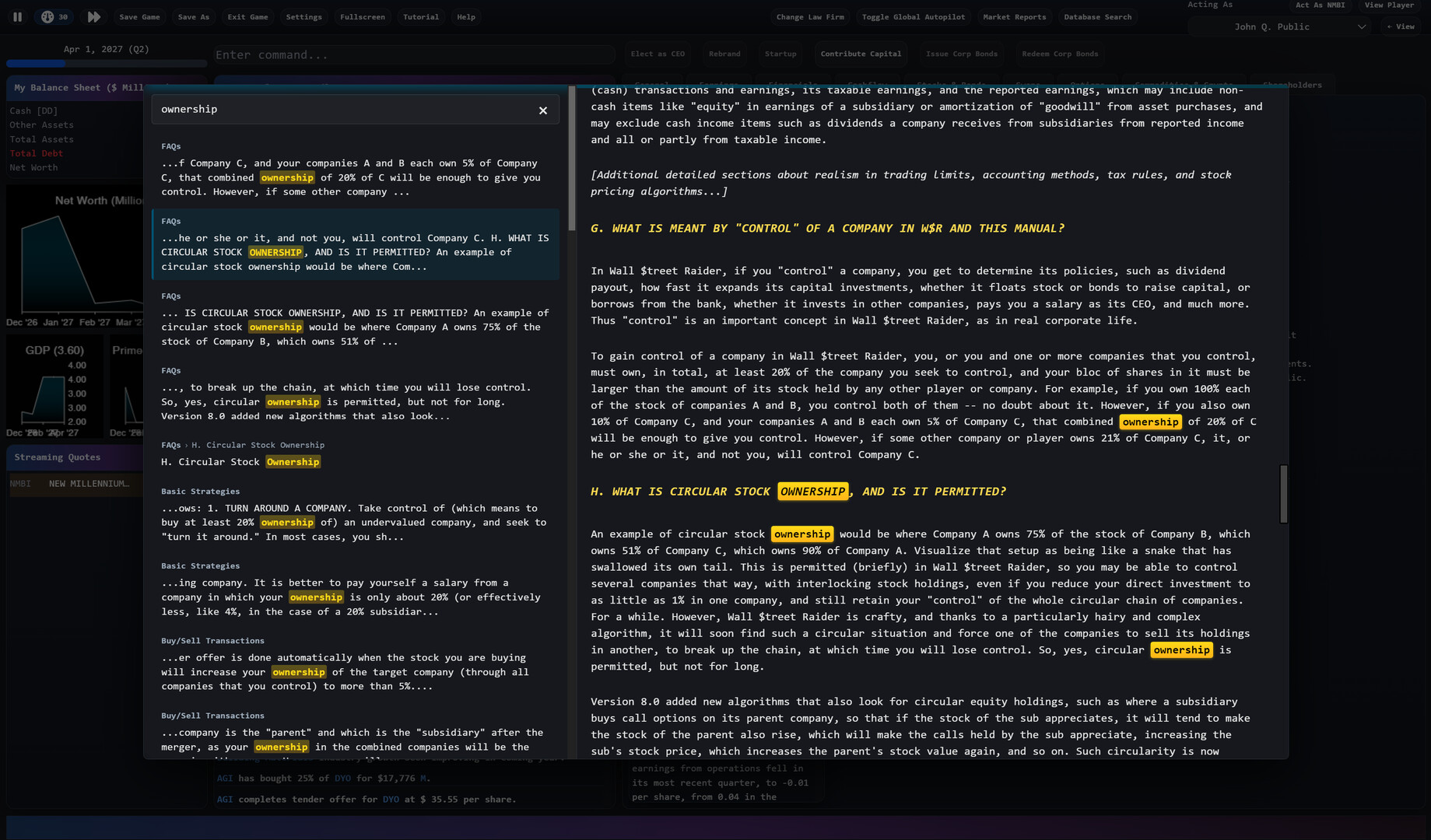1431x840 pixels.
Task: Click the Contribute Capital button
Action: click(x=861, y=54)
